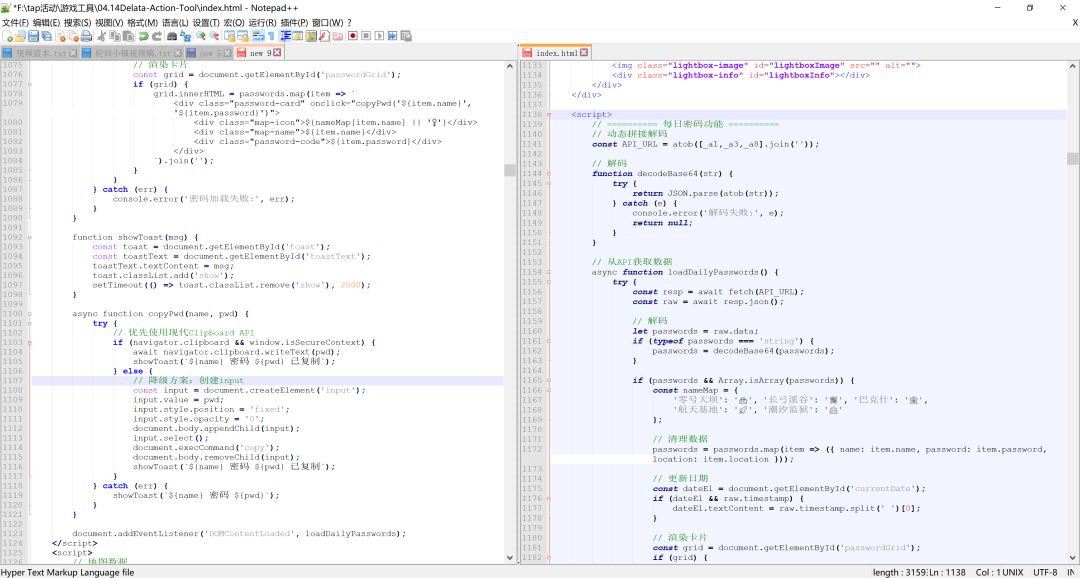Image resolution: width=1080 pixels, height=578 pixels.
Task: Collapse the fold marker at line 1154
Action: click(549, 272)
